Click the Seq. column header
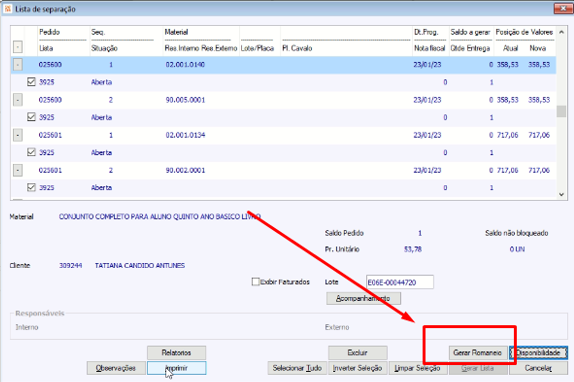 pos(98,32)
